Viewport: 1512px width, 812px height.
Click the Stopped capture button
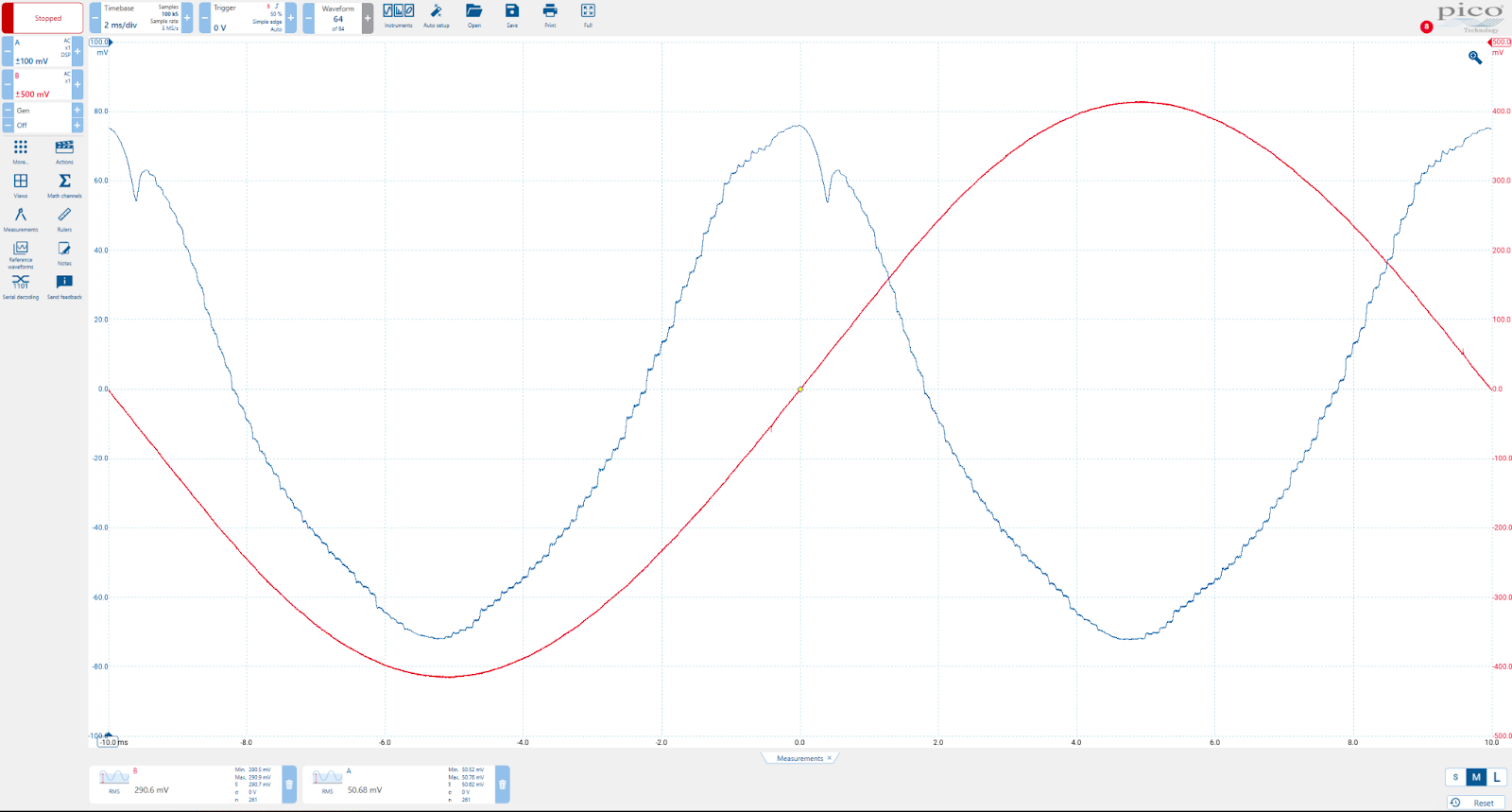42,18
